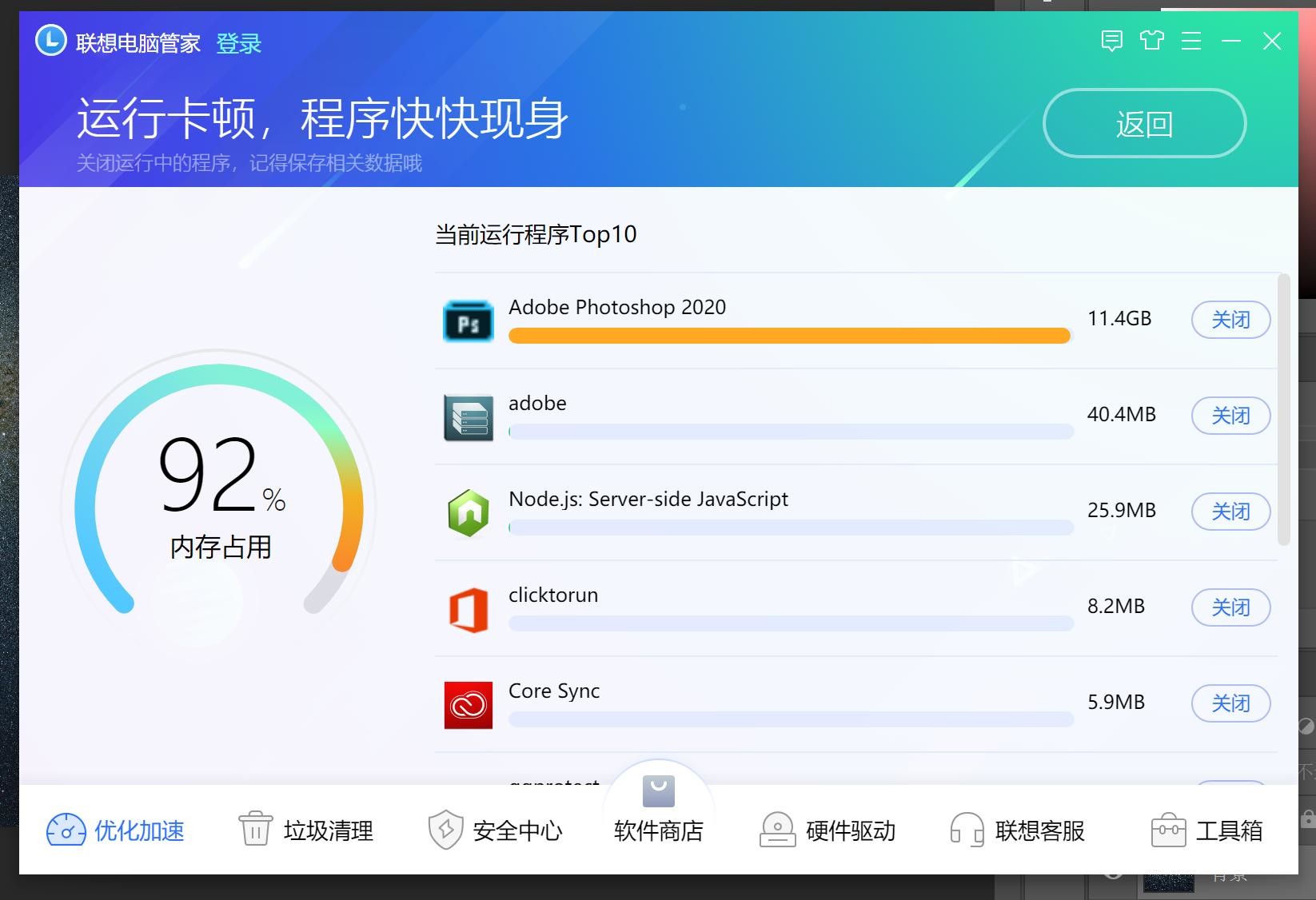Select the 优化加速 speedometer icon
Screen dimensions: 1316x900
67,830
